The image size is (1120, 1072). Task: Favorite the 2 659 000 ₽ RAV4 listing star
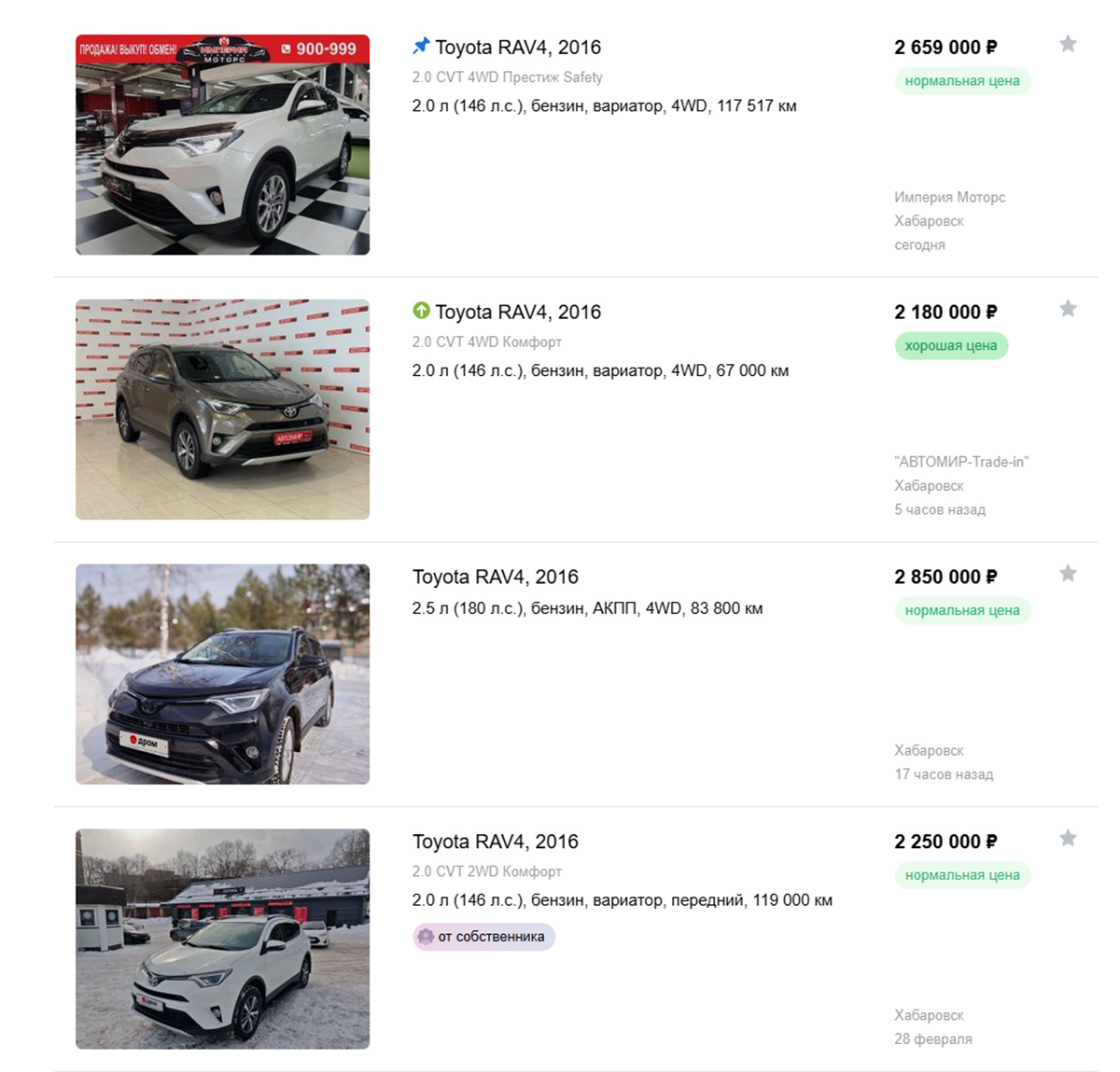[x=1068, y=44]
